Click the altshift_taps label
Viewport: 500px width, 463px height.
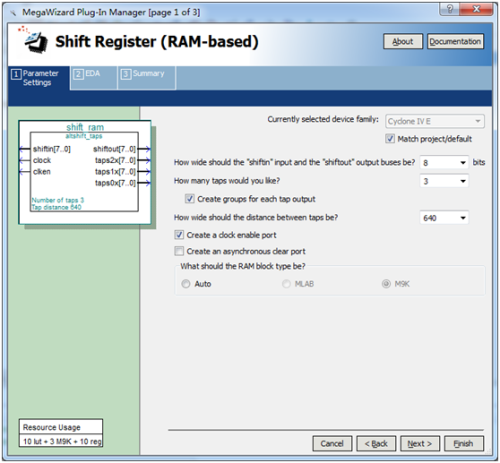click(x=84, y=136)
